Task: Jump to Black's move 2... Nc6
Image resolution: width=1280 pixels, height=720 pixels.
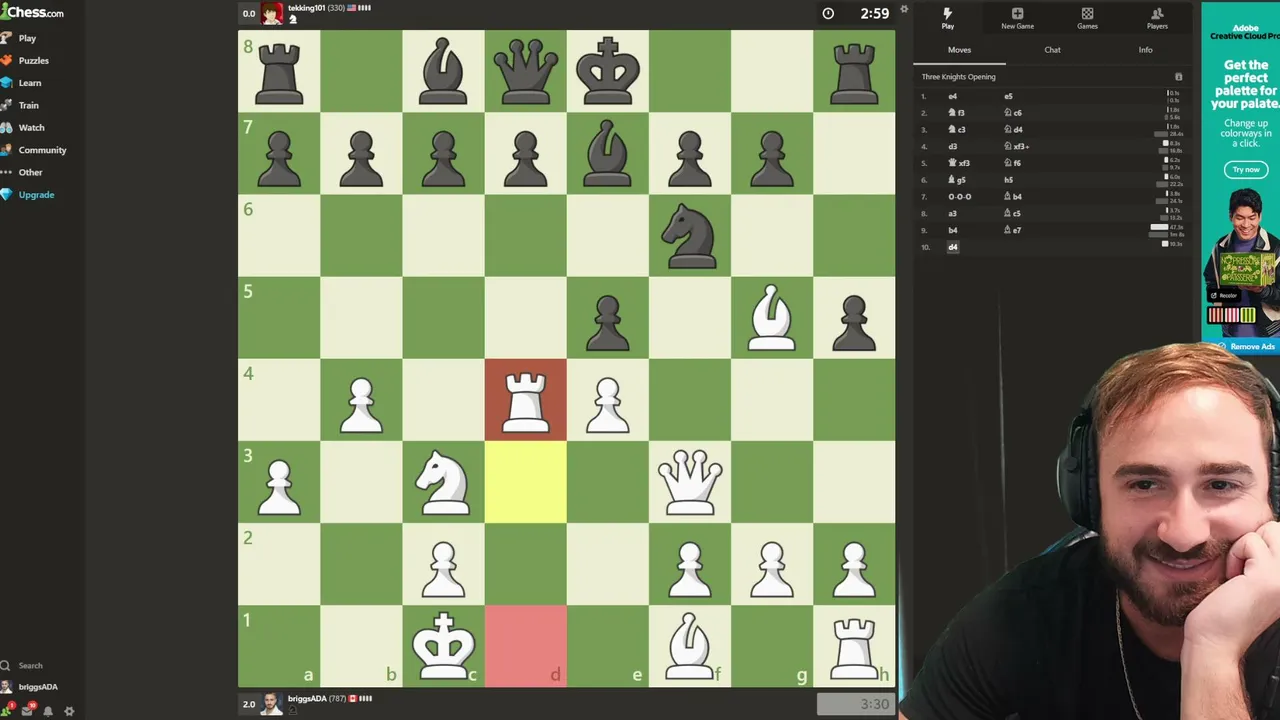Action: click(x=1013, y=113)
